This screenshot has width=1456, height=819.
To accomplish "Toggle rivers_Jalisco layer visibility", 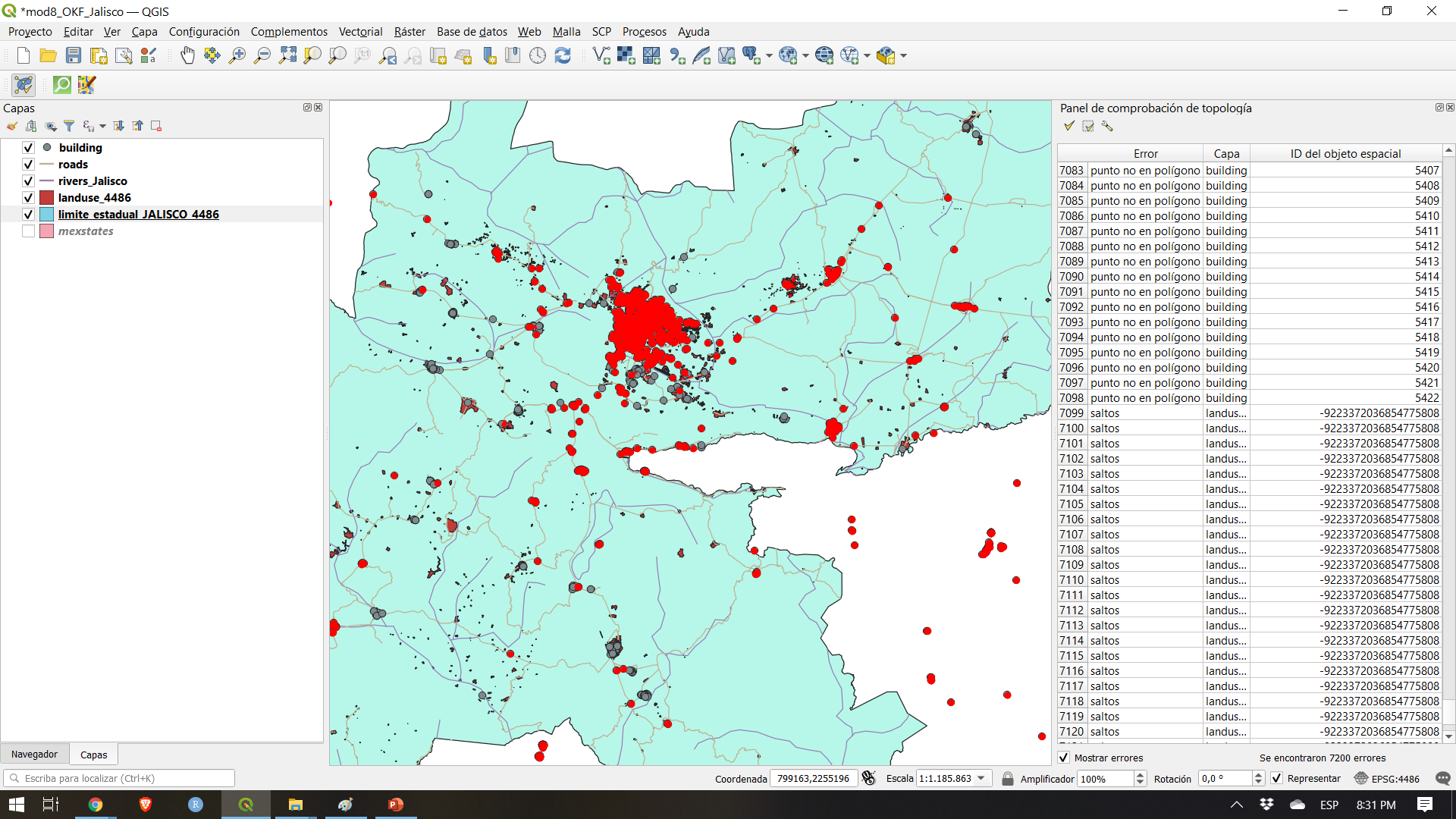I will (x=28, y=181).
